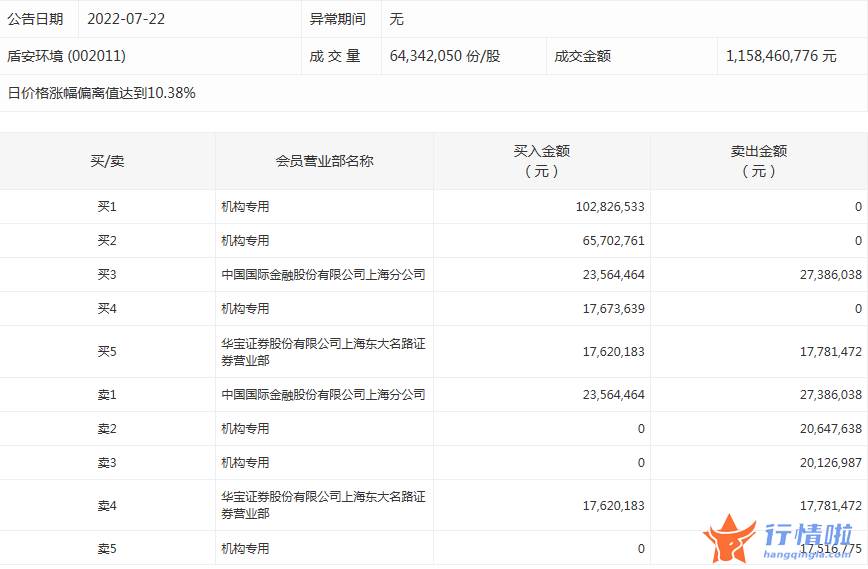Click 机构专用 in the 买2 row
The height and width of the screenshot is (569, 868).
(x=245, y=240)
